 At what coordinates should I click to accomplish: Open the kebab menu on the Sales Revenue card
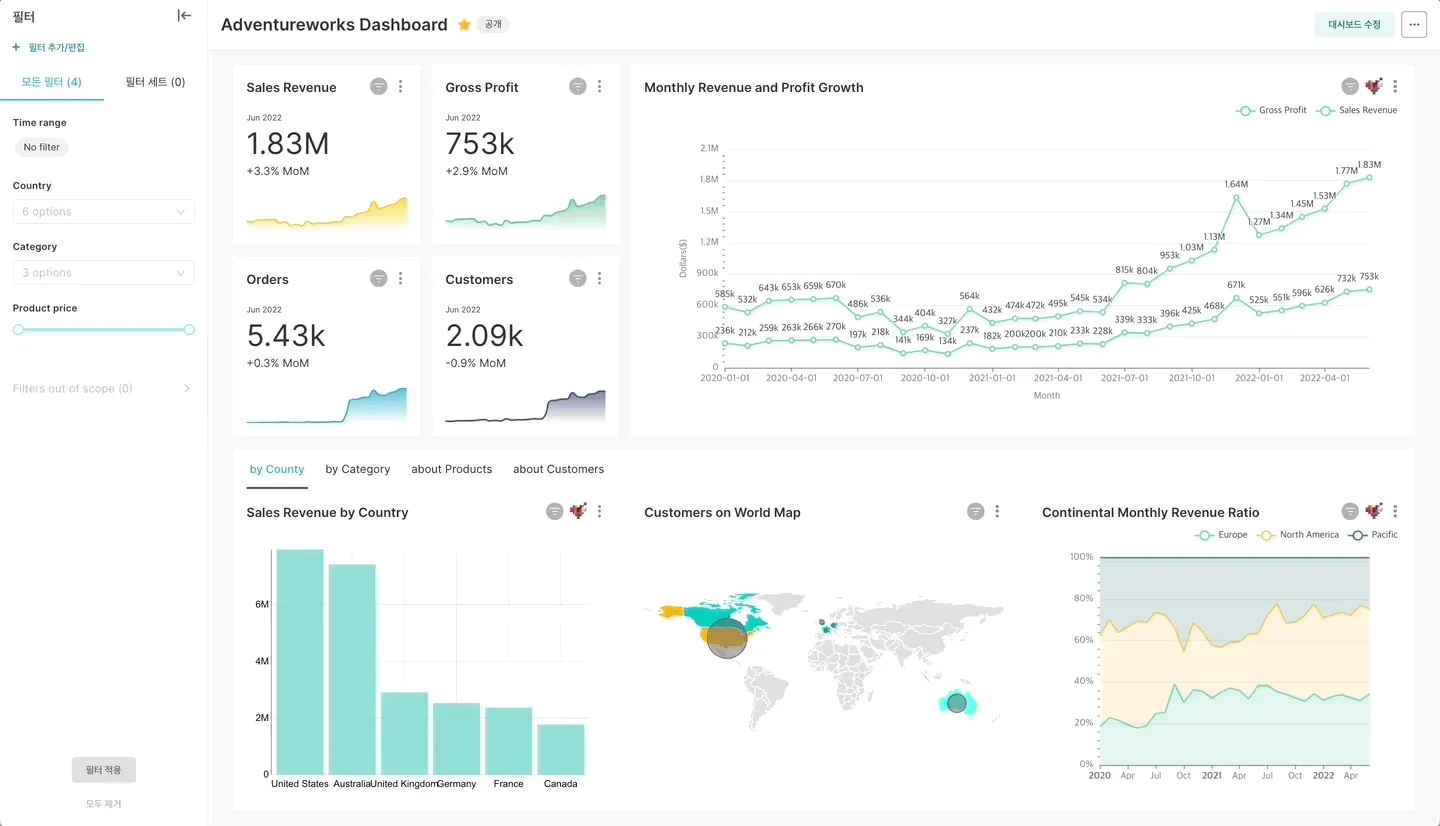click(401, 87)
